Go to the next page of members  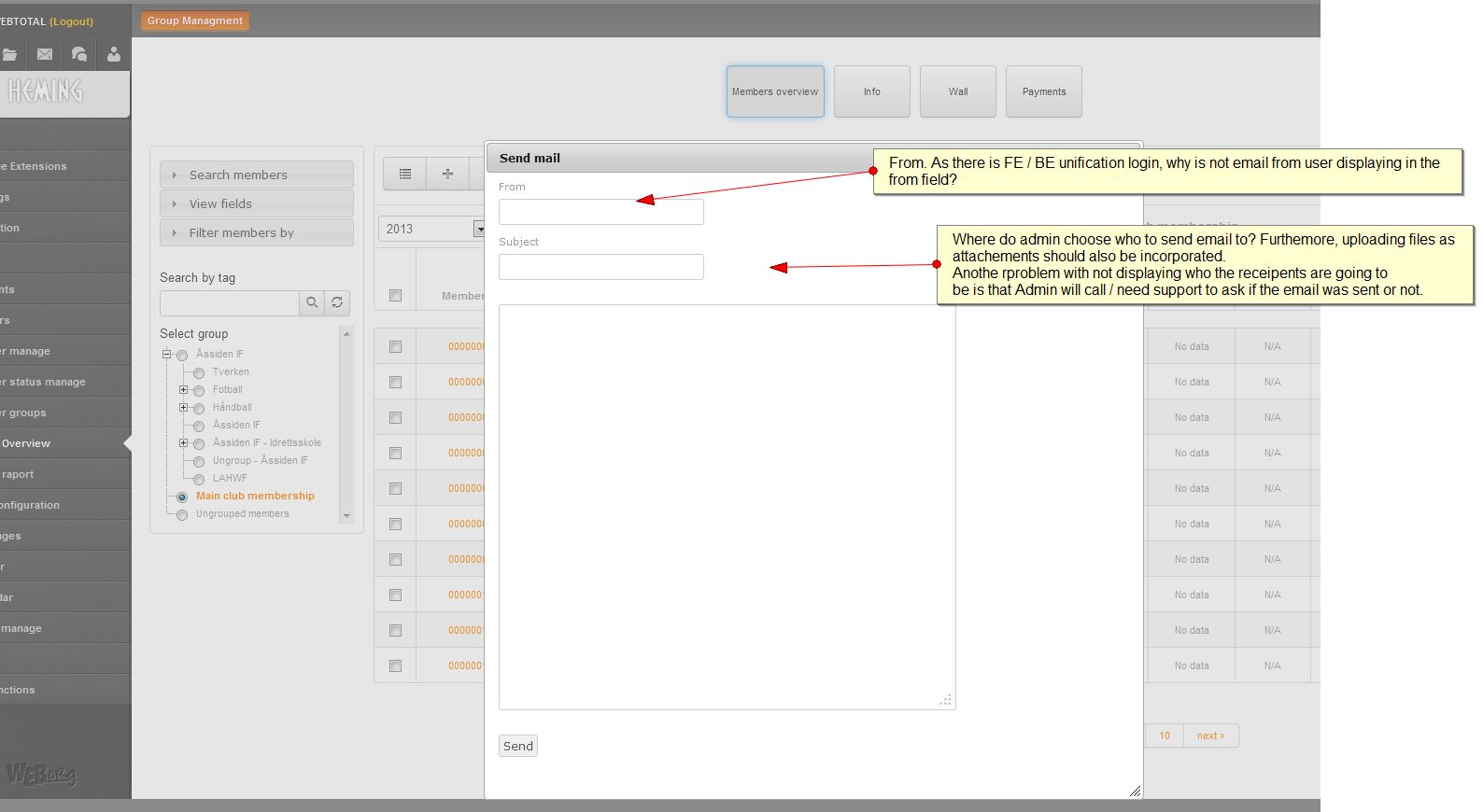1210,735
